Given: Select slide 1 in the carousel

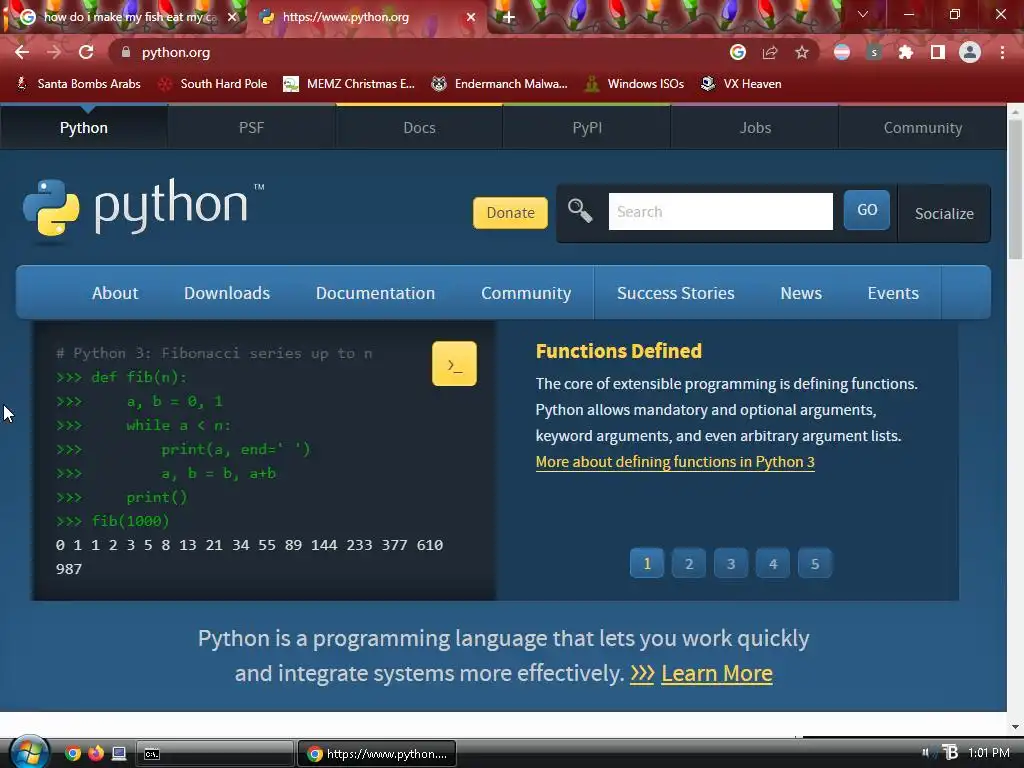Looking at the screenshot, I should coord(647,563).
